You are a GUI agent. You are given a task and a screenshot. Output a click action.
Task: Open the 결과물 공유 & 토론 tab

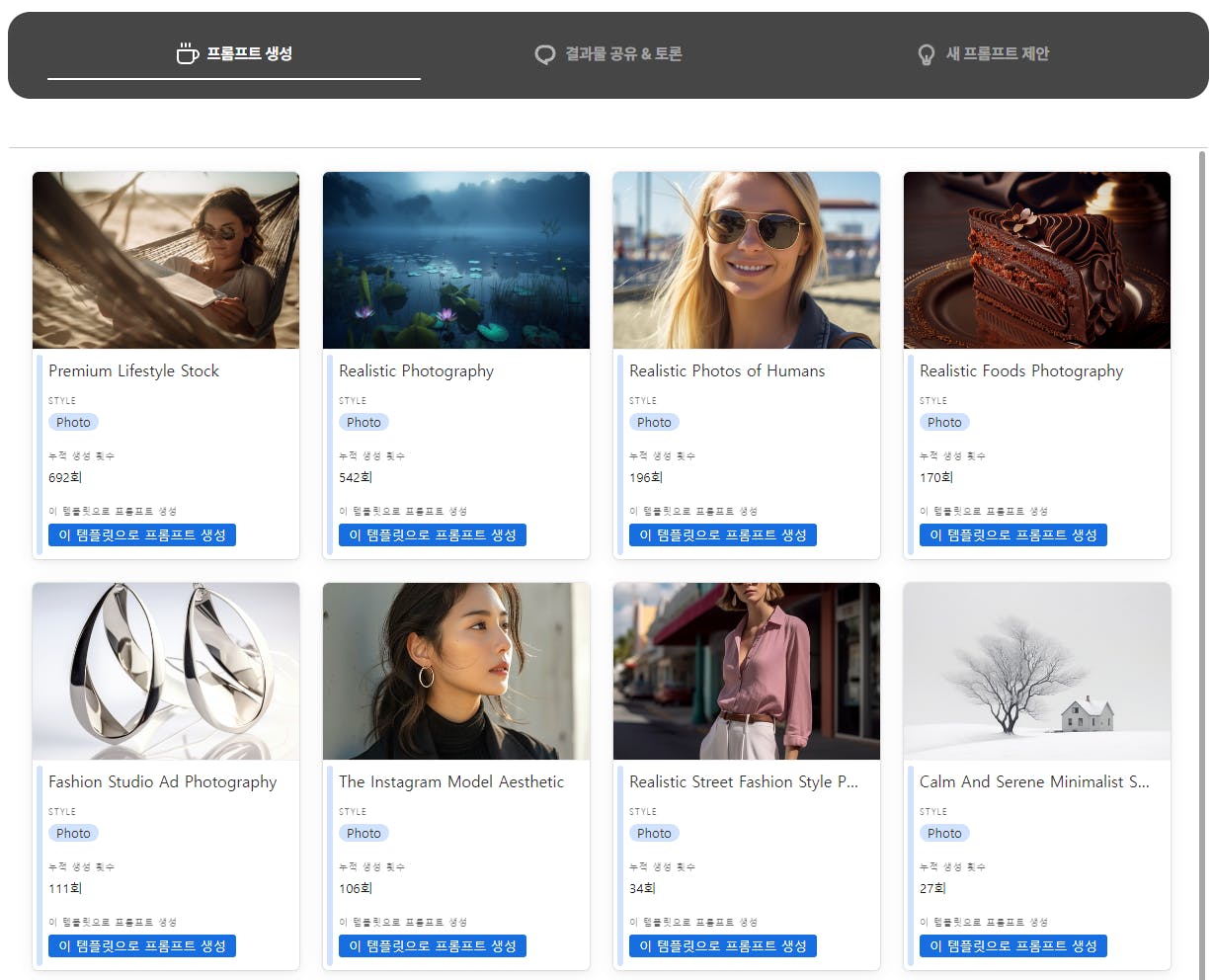pyautogui.click(x=608, y=54)
